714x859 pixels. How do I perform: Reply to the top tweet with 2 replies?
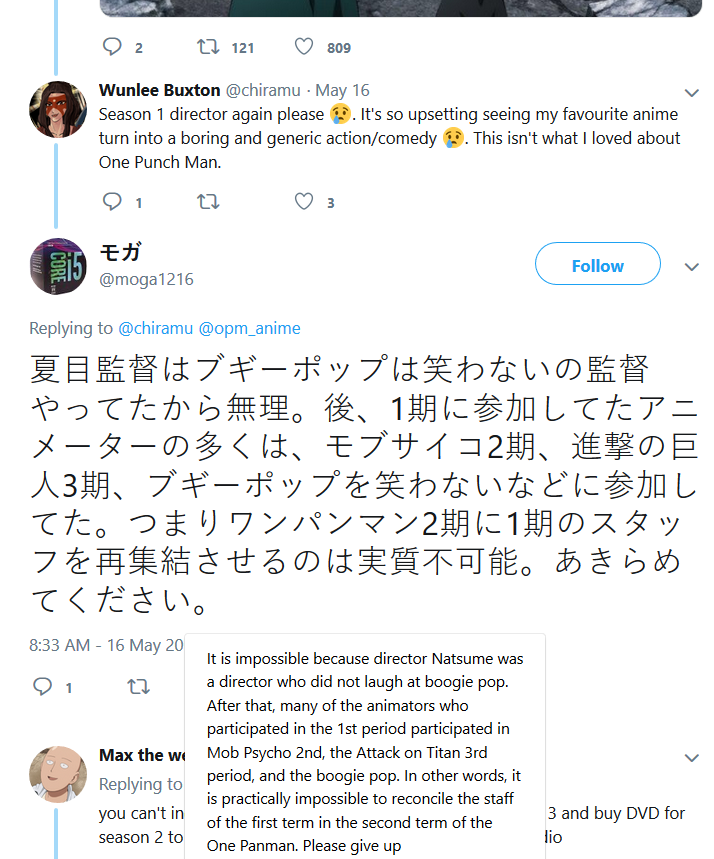pyautogui.click(x=112, y=47)
